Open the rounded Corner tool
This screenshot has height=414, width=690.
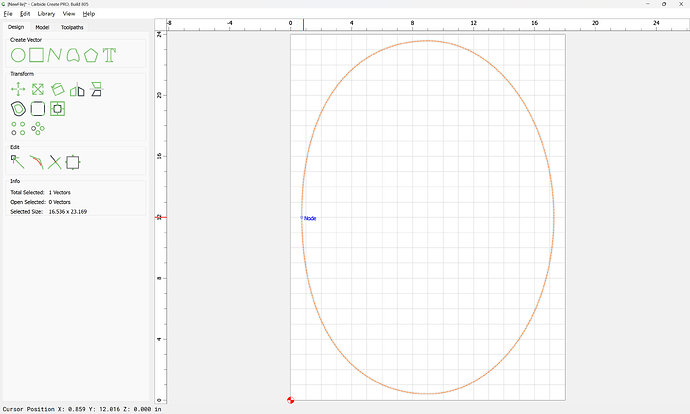tap(38, 109)
